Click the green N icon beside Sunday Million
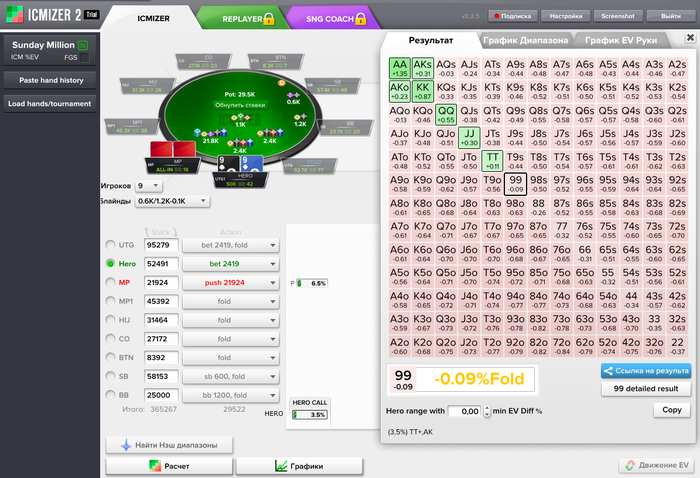Image resolution: width=700 pixels, height=478 pixels. tap(83, 45)
